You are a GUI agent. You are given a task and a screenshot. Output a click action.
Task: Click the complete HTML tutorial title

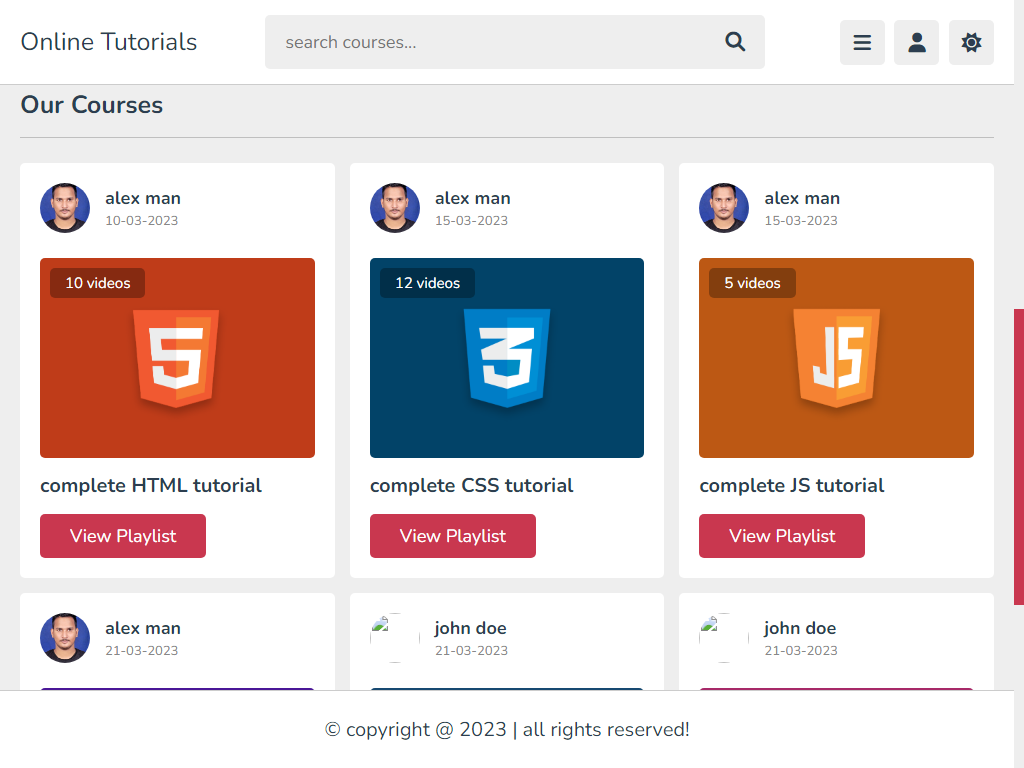click(151, 485)
